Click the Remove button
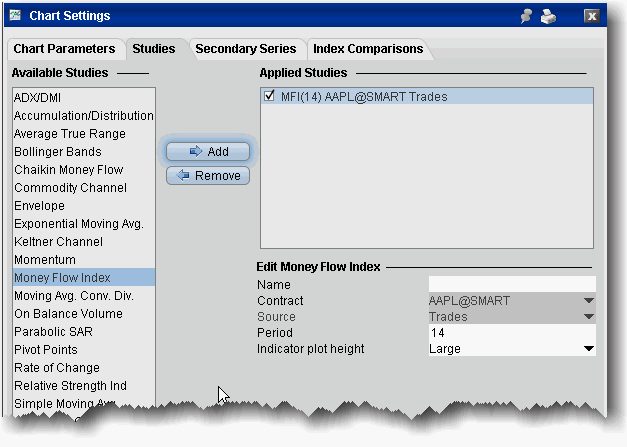The width and height of the screenshot is (627, 447). [x=208, y=176]
